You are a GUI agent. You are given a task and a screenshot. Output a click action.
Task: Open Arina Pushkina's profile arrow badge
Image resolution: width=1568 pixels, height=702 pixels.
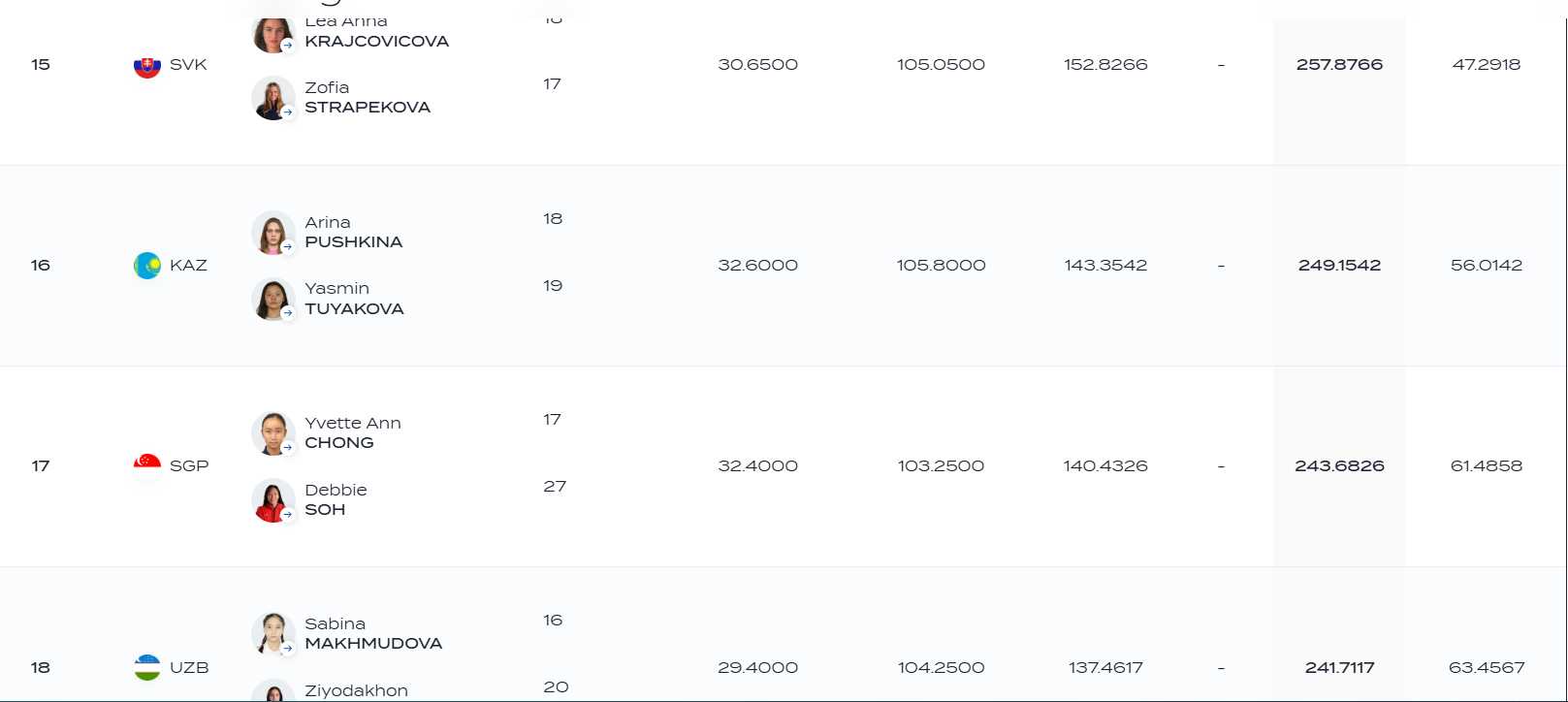click(288, 246)
